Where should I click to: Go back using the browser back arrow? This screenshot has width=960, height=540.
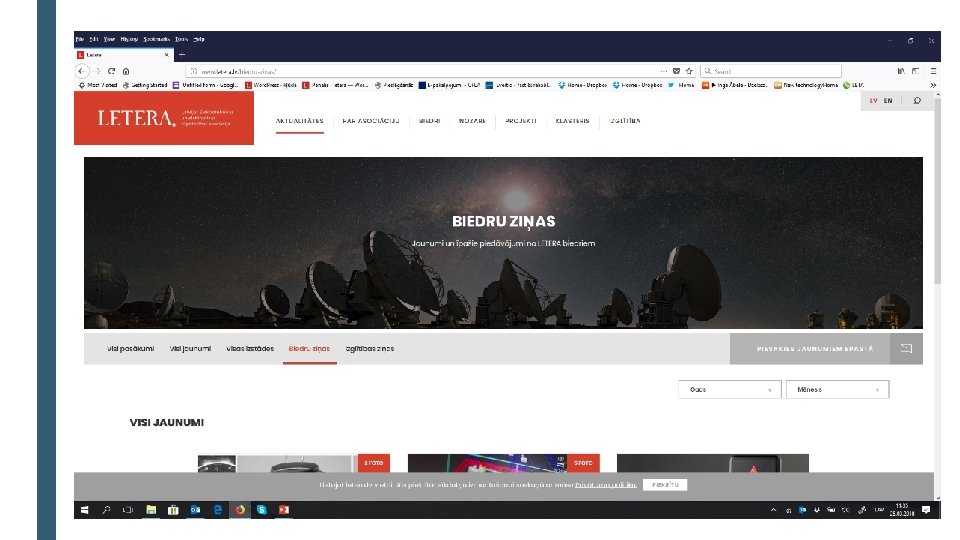pyautogui.click(x=82, y=71)
